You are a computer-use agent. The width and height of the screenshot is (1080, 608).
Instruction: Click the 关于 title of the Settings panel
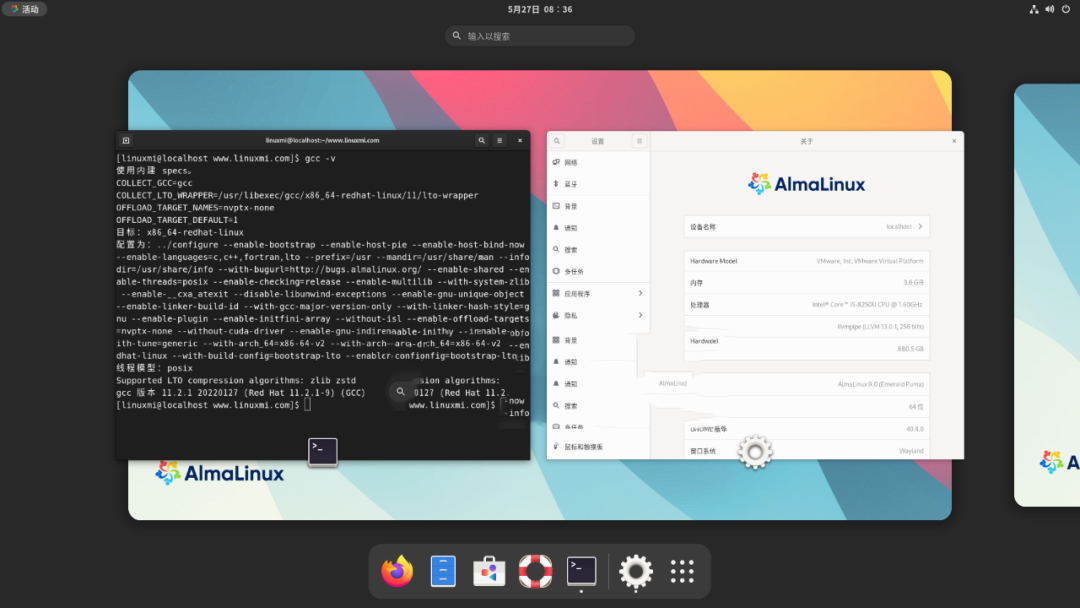[807, 141]
